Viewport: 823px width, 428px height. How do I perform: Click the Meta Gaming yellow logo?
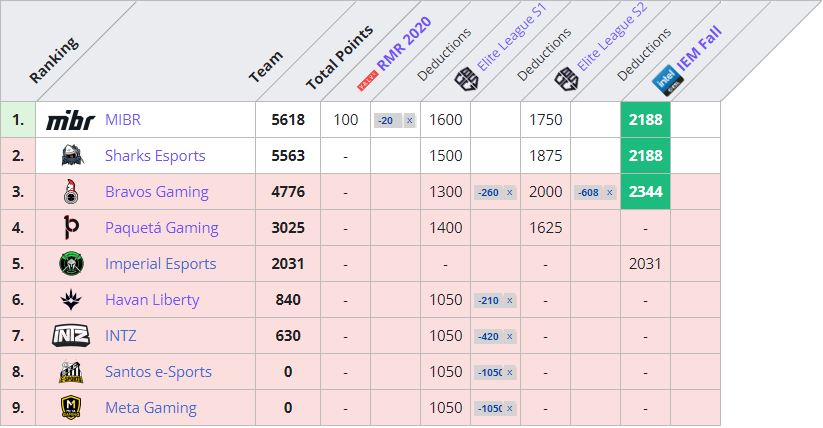click(71, 408)
